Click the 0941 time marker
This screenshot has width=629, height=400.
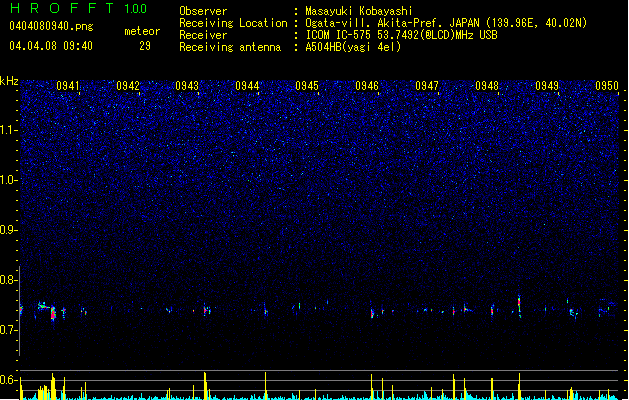(68, 86)
